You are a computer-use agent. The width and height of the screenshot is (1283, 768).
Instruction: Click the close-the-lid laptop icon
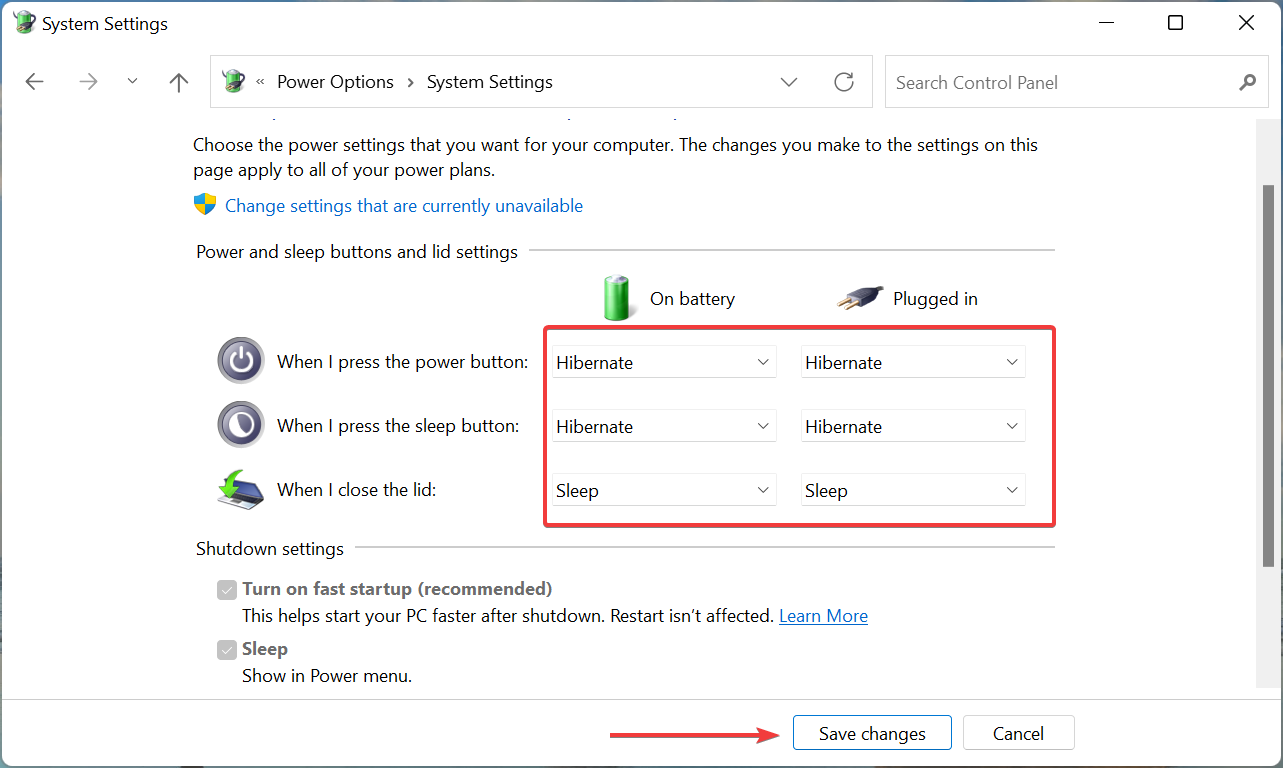[241, 489]
